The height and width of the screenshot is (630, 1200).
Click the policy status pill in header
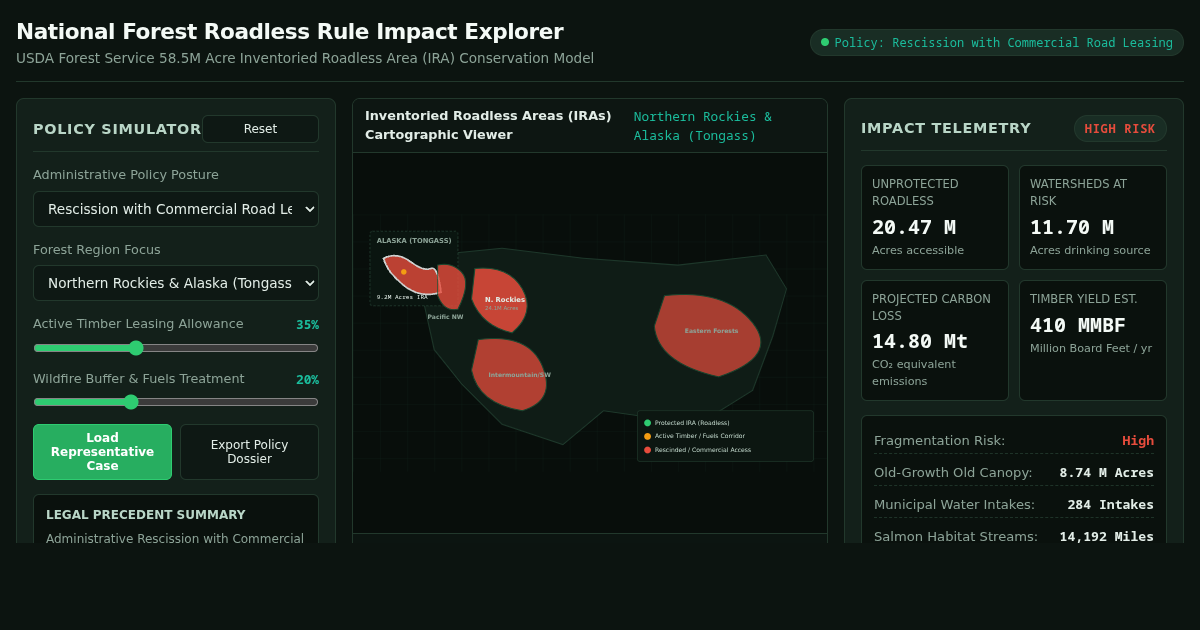click(x=996, y=43)
